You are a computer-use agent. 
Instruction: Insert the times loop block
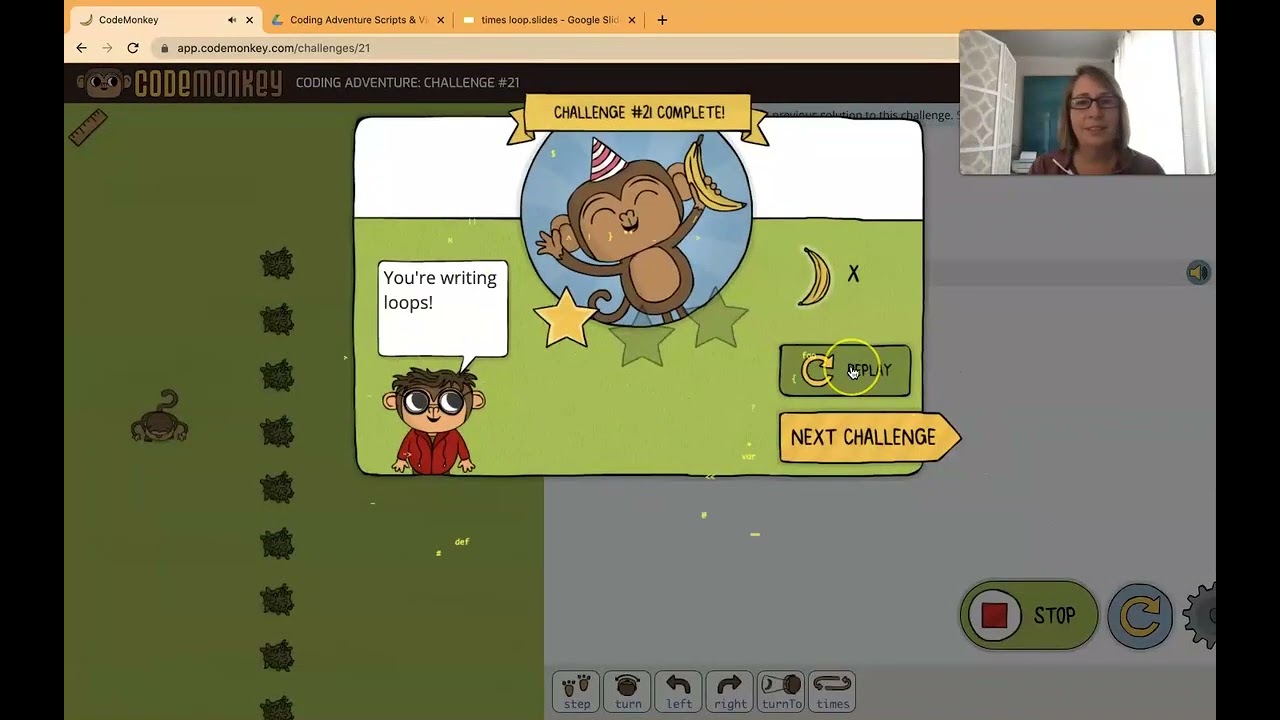[832, 691]
